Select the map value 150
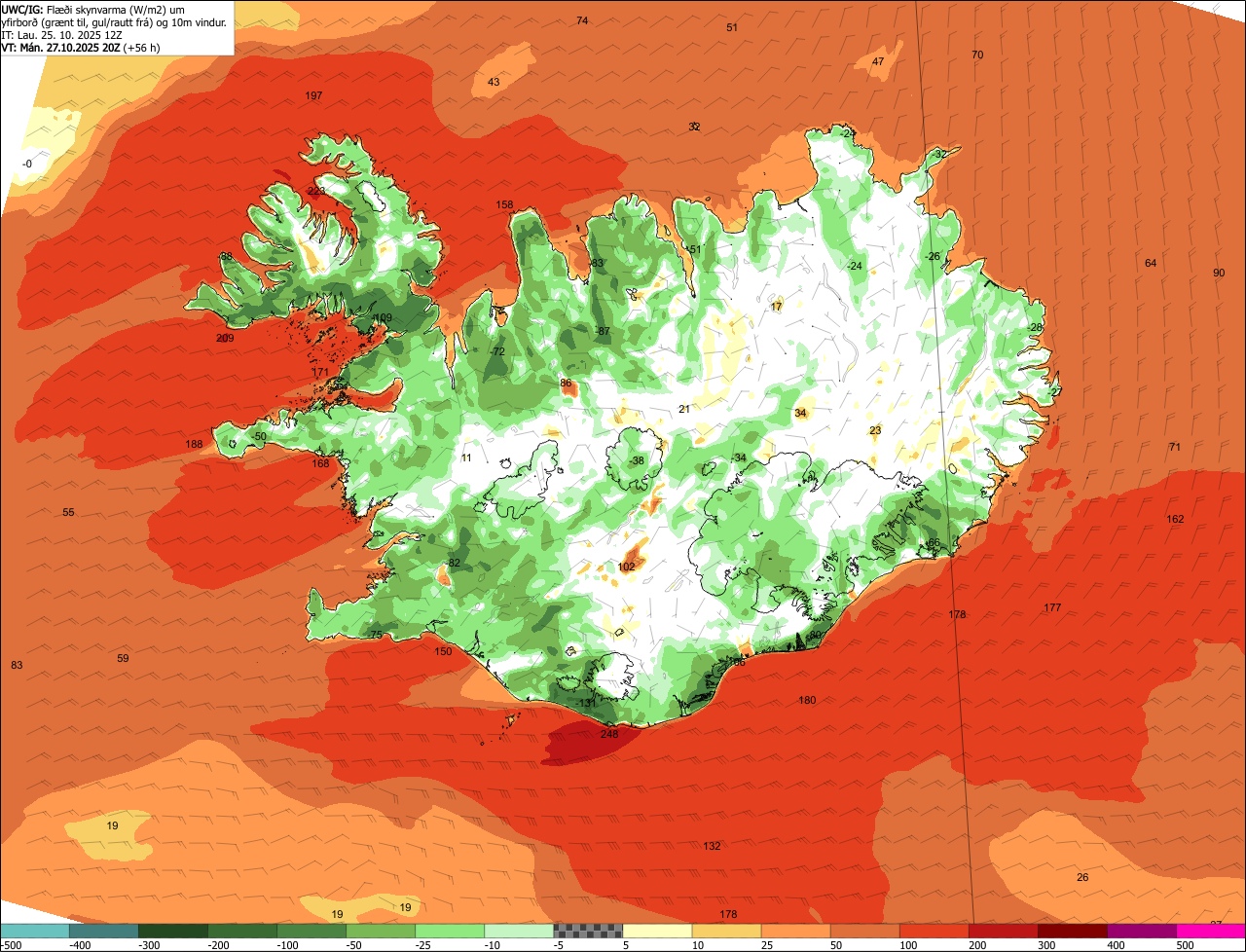Image resolution: width=1246 pixels, height=952 pixels. point(443,651)
